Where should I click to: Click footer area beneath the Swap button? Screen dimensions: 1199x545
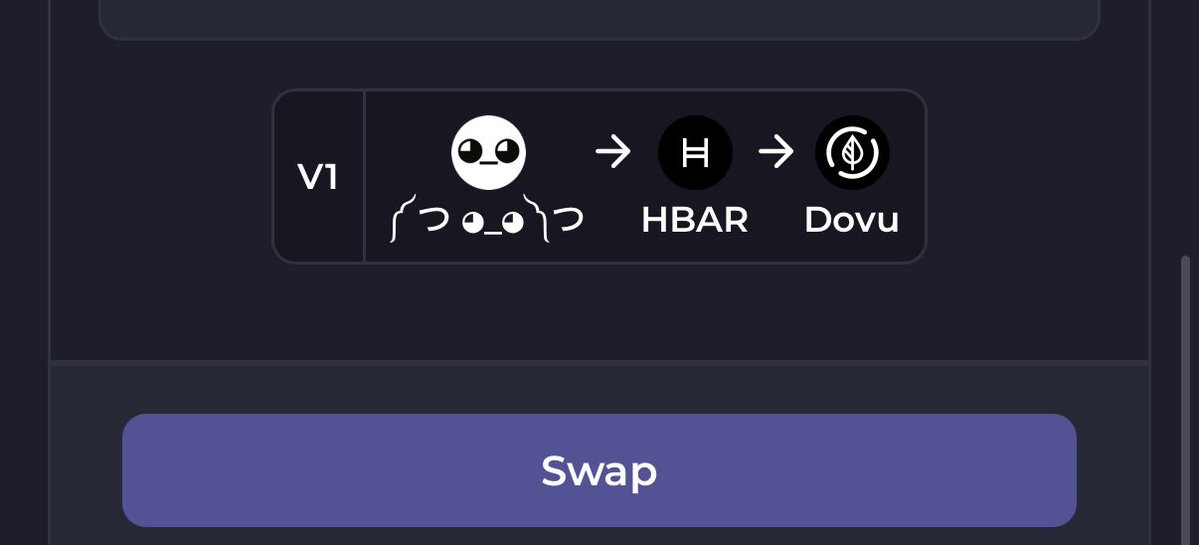point(599,537)
